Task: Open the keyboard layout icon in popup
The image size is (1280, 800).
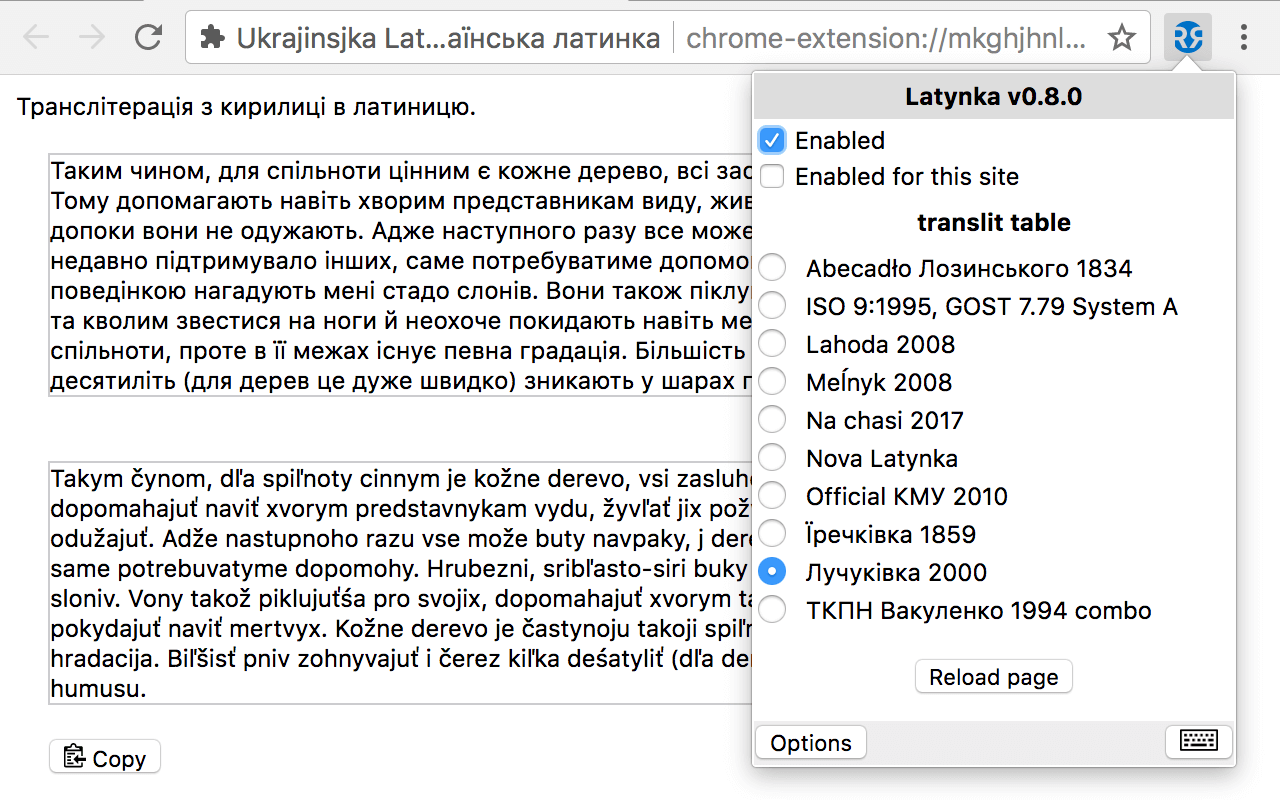Action: point(1198,742)
